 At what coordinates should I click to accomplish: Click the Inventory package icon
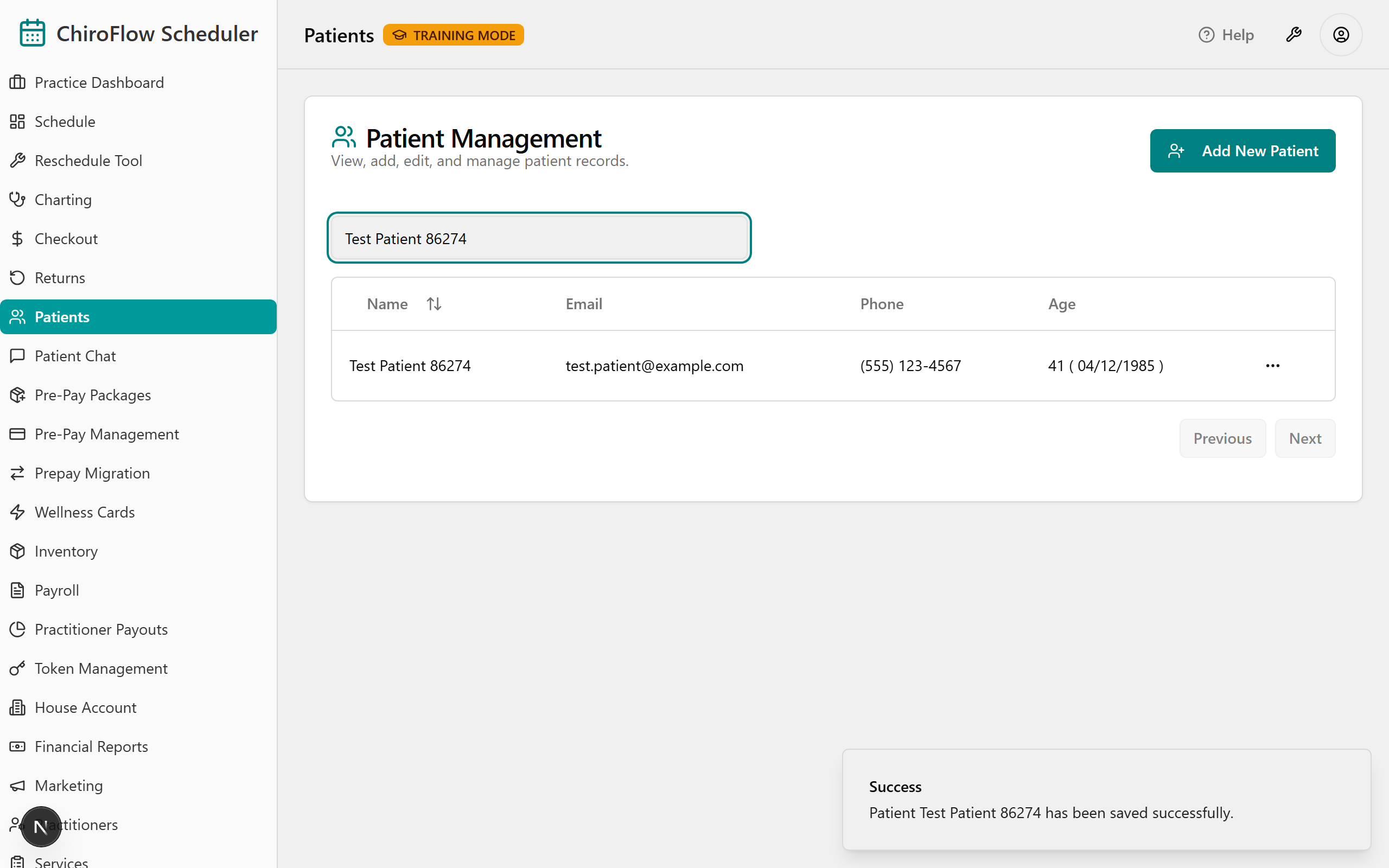coord(17,551)
